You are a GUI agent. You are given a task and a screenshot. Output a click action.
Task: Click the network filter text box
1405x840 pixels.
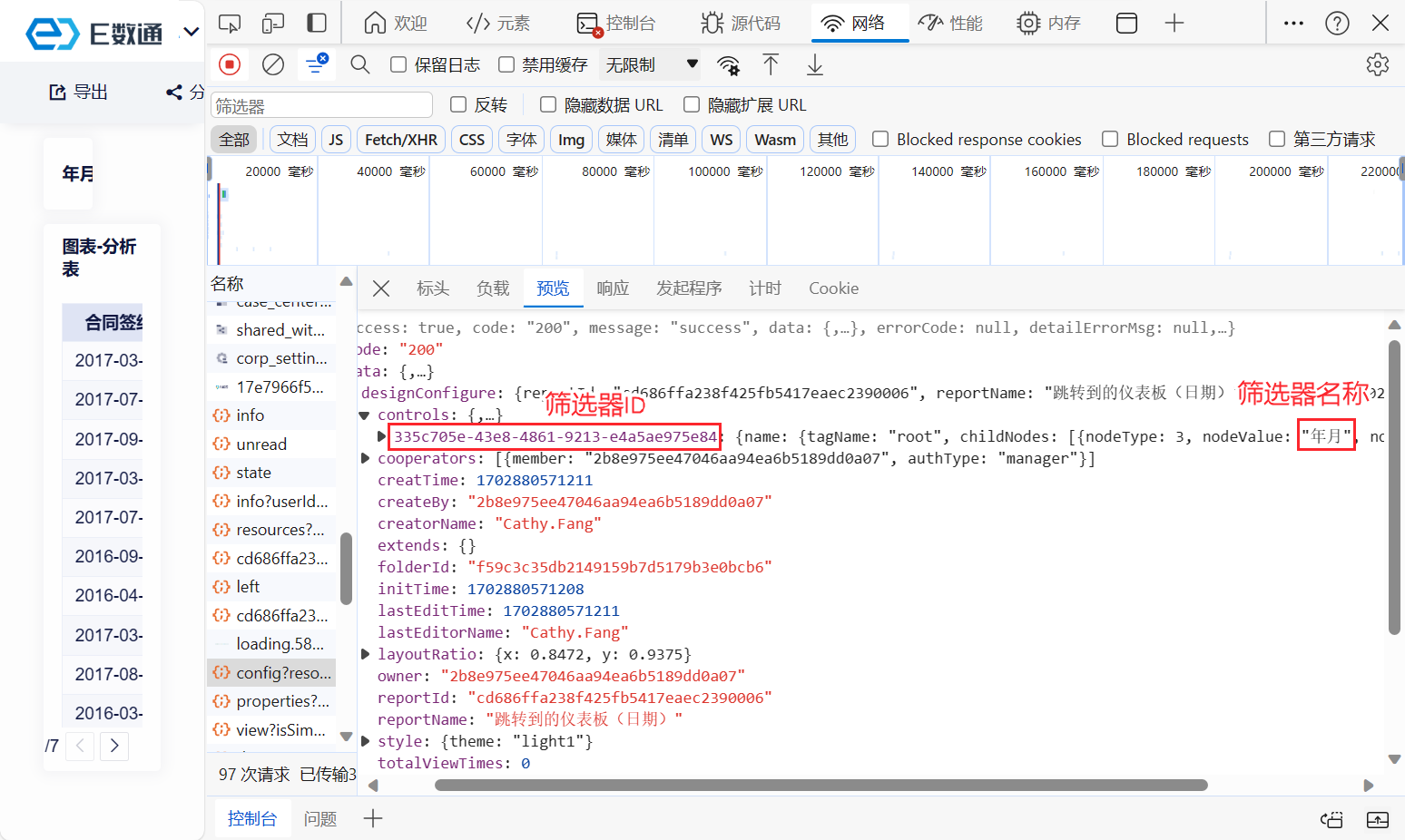coord(321,105)
